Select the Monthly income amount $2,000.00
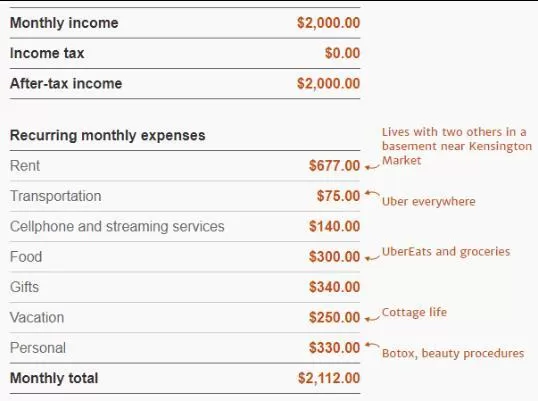538x401 pixels. pos(328,23)
